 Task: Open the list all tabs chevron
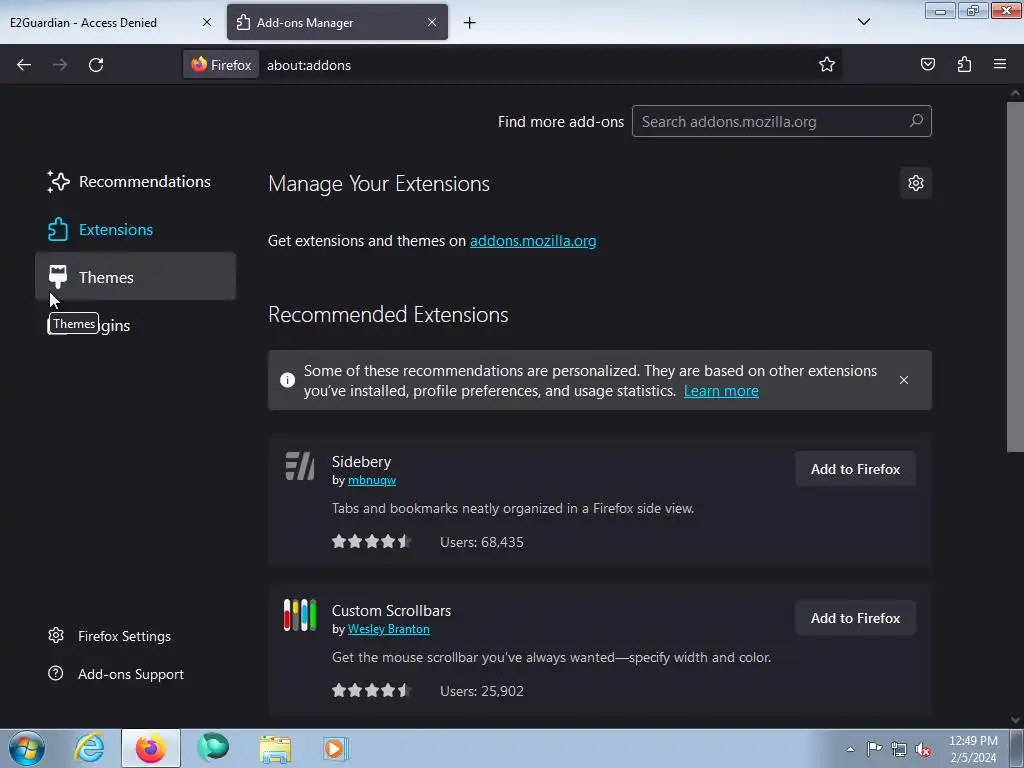click(x=863, y=22)
